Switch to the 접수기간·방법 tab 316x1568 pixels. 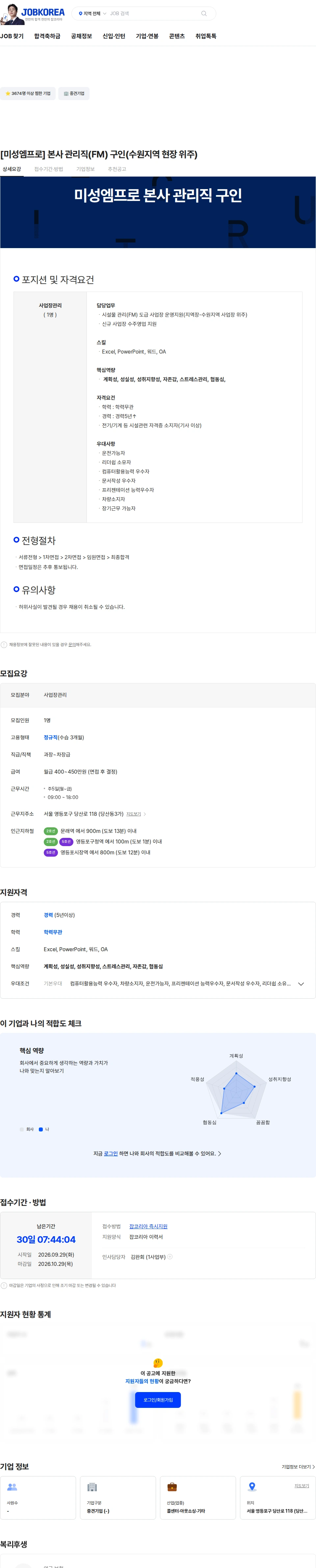tap(49, 169)
